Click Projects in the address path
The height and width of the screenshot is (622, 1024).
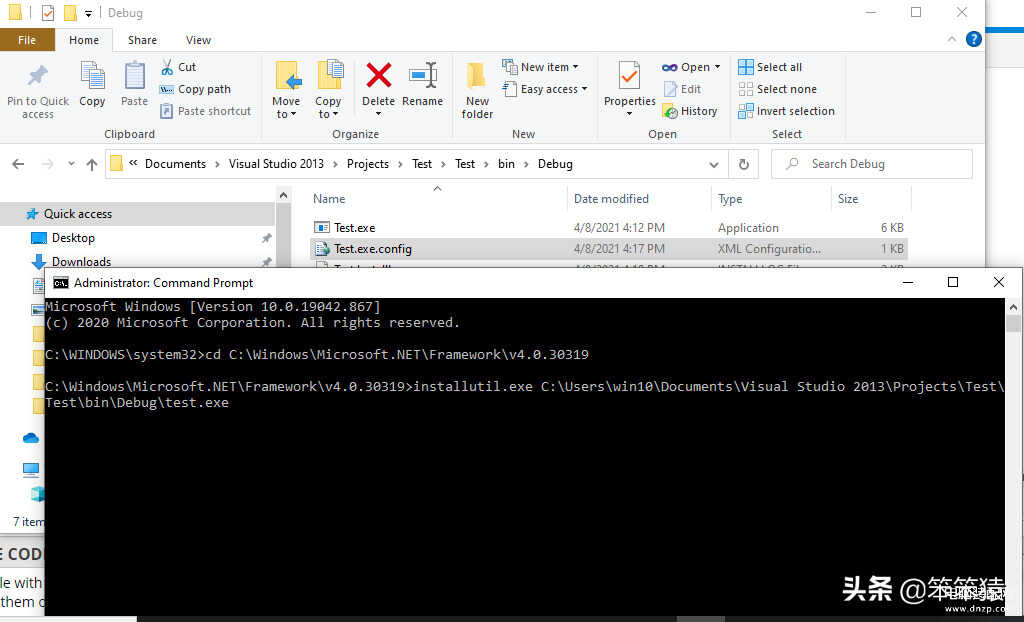(x=368, y=164)
